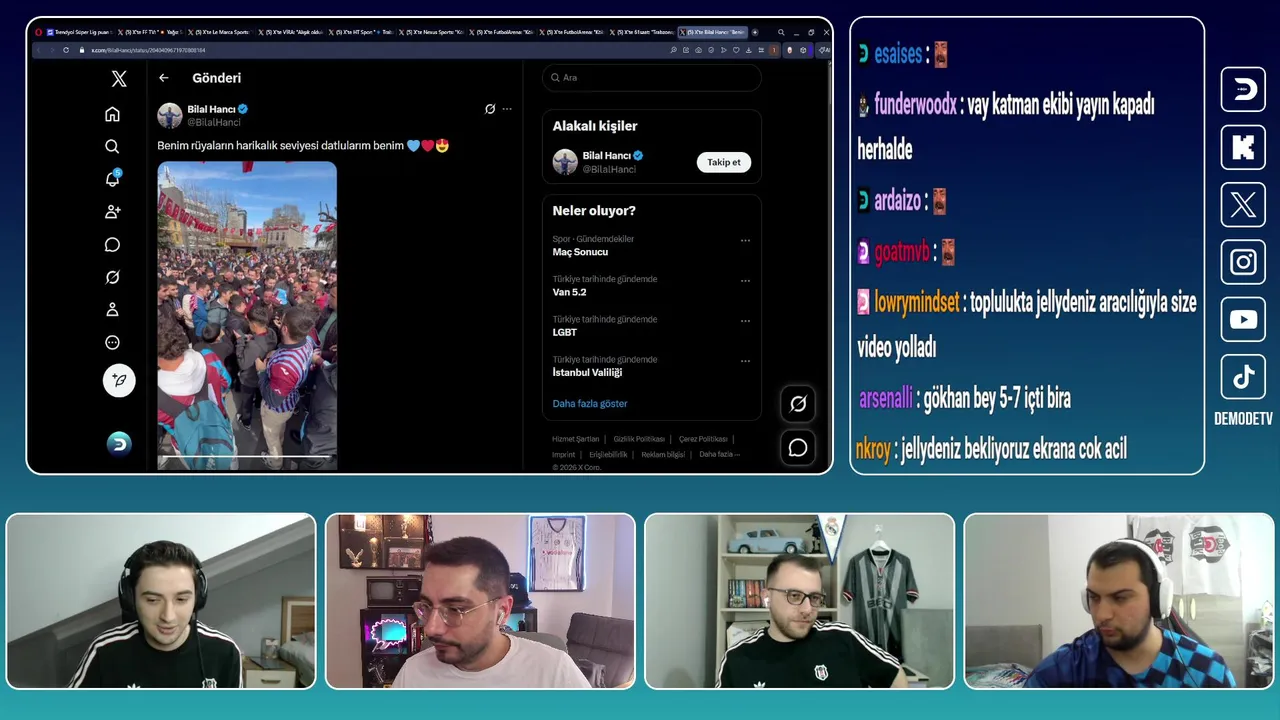
Task: Click TikTok logo in DEMODETV panel
Action: 1243,377
